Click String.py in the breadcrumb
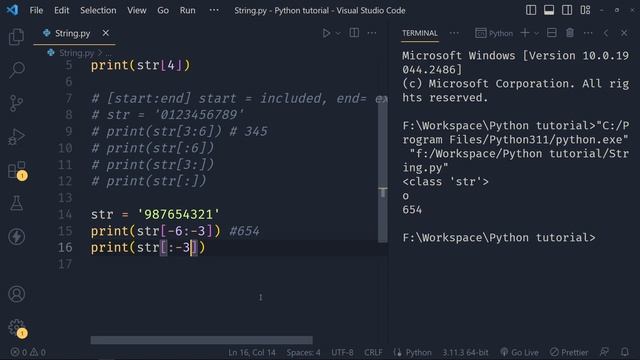The image size is (640, 360). tap(76, 53)
